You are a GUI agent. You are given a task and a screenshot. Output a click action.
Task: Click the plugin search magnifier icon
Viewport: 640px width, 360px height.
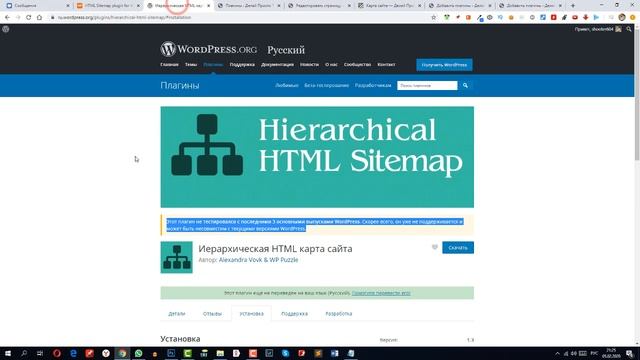pos(465,85)
